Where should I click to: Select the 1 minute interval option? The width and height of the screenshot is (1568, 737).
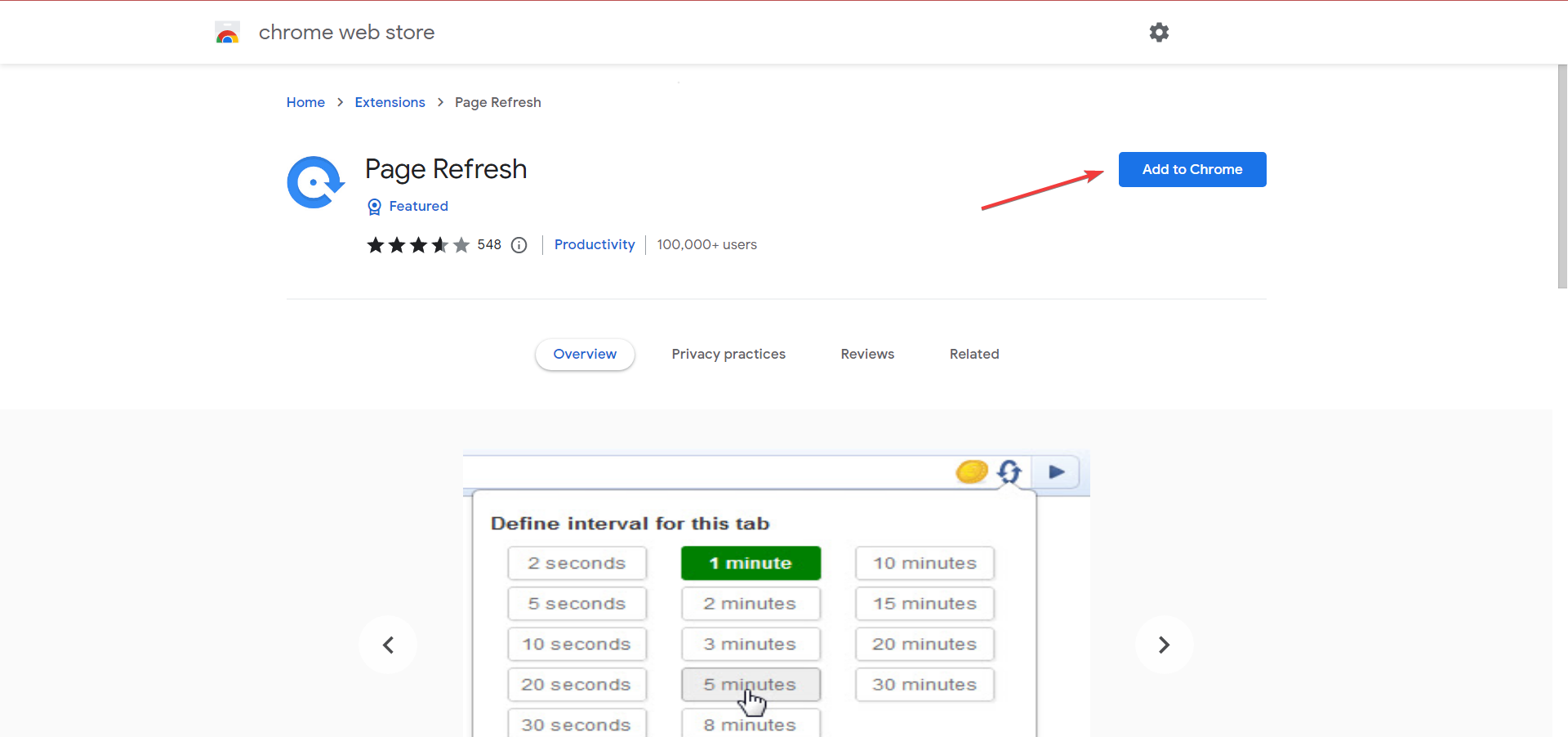tap(751, 563)
